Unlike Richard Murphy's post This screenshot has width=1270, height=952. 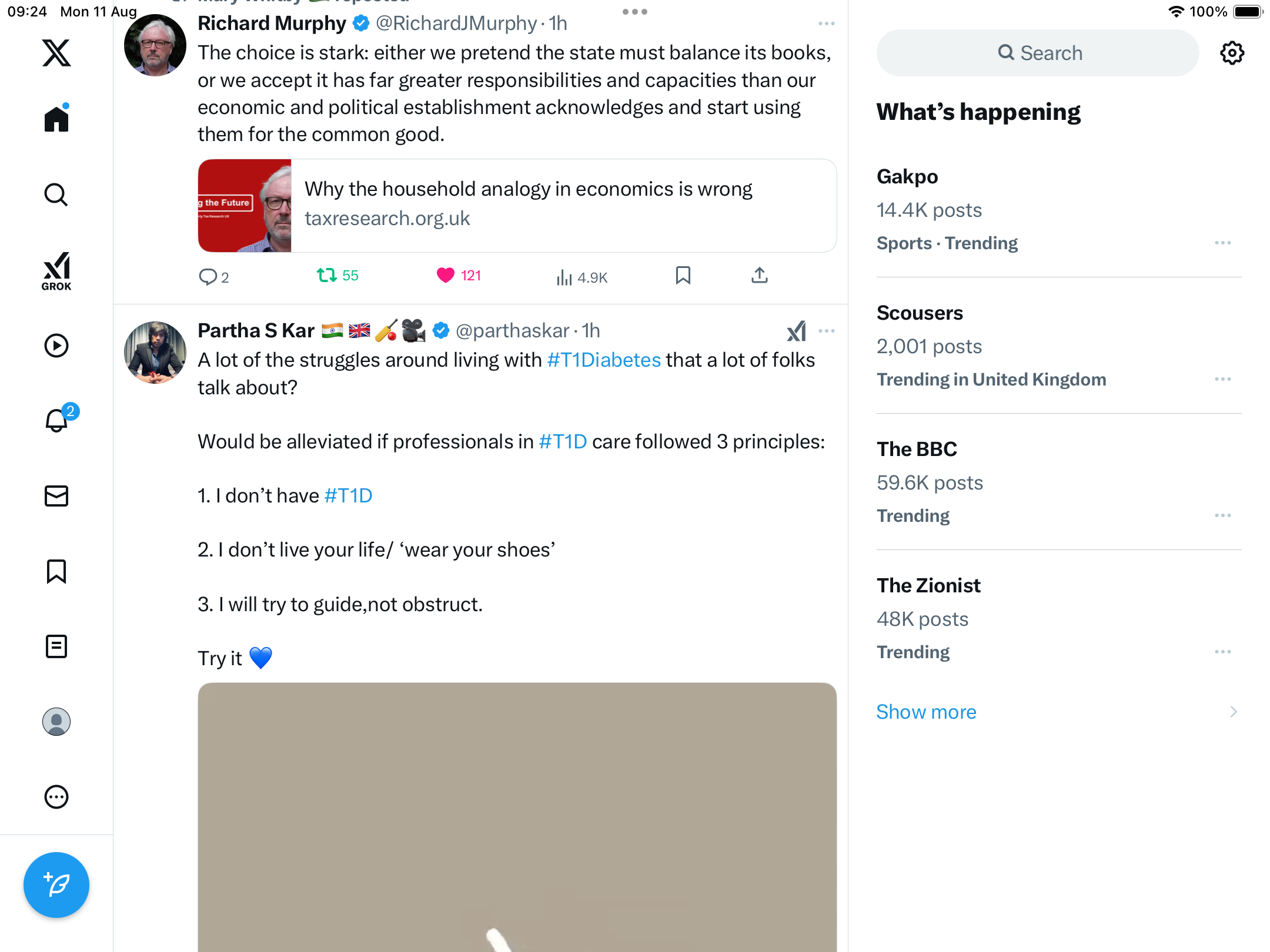(x=446, y=276)
